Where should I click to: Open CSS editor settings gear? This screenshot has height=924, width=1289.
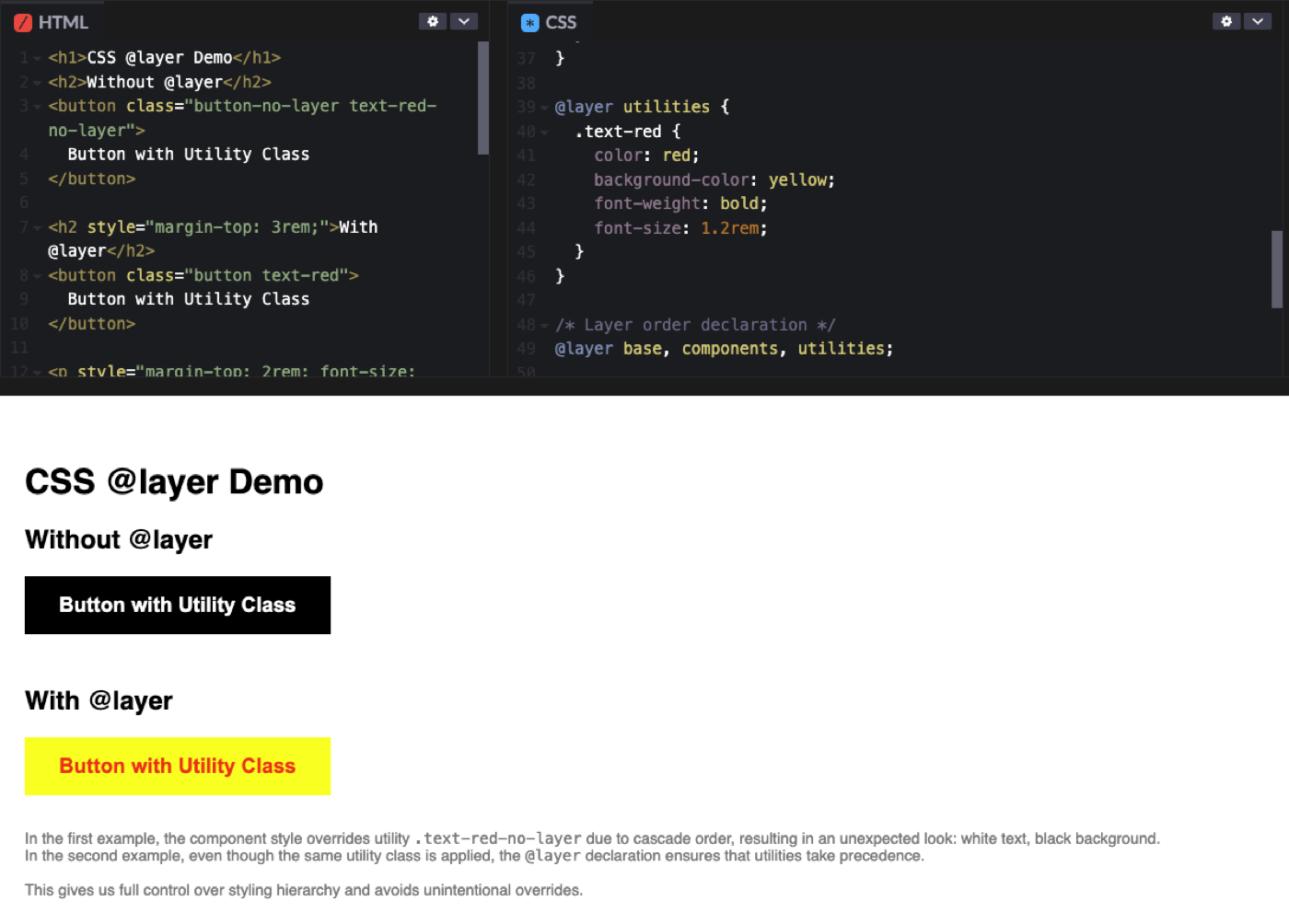coord(1226,21)
